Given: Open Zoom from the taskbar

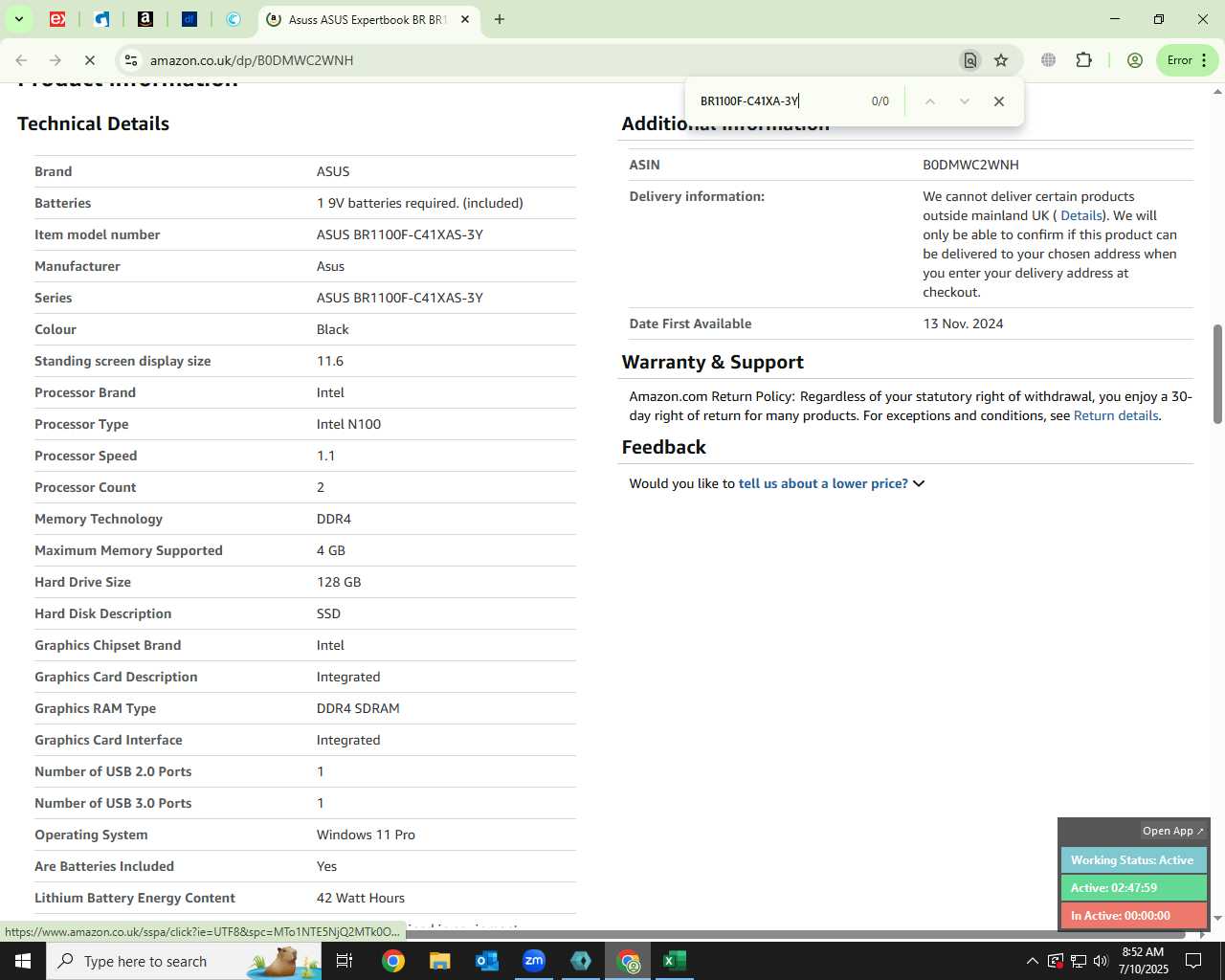Looking at the screenshot, I should coord(534,961).
